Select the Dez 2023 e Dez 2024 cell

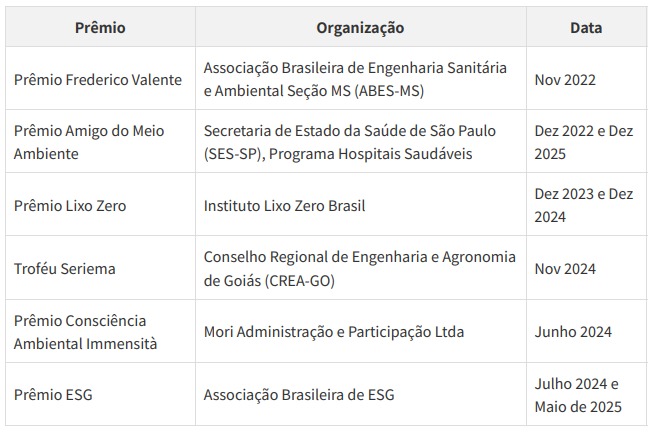(x=584, y=206)
